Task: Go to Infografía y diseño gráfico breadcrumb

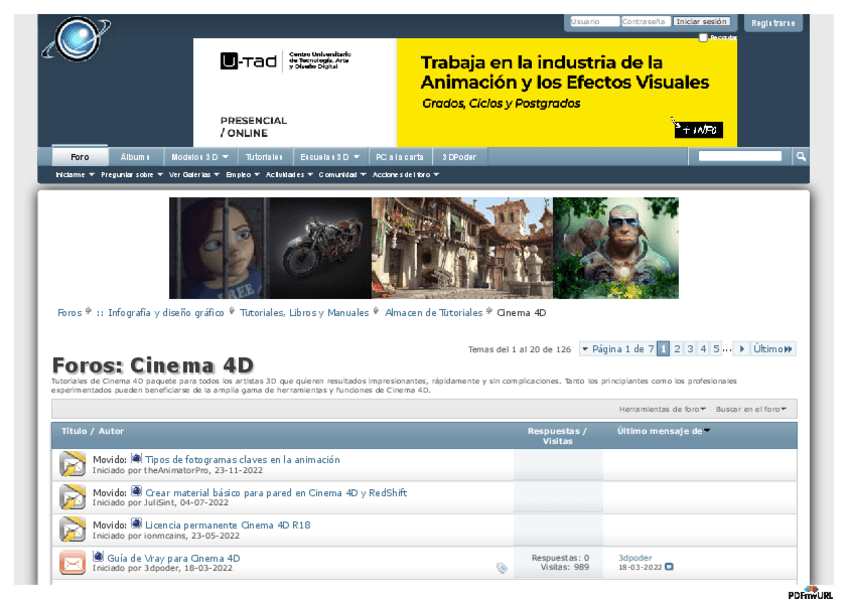Action: click(x=166, y=312)
